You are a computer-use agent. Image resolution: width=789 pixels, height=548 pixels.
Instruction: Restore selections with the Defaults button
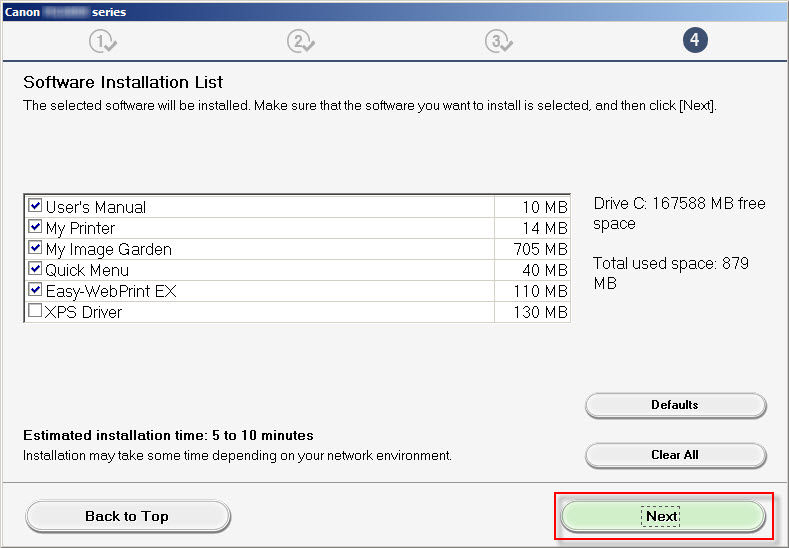coord(675,405)
